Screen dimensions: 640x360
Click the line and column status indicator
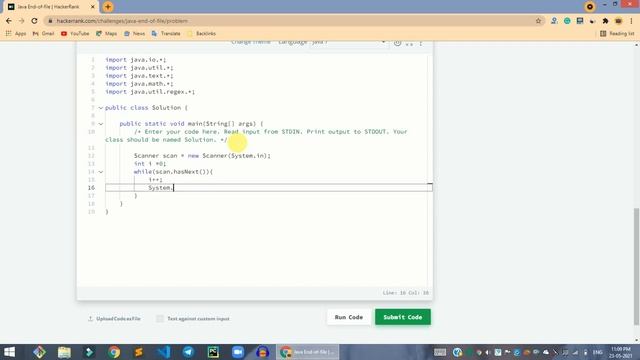(405, 293)
